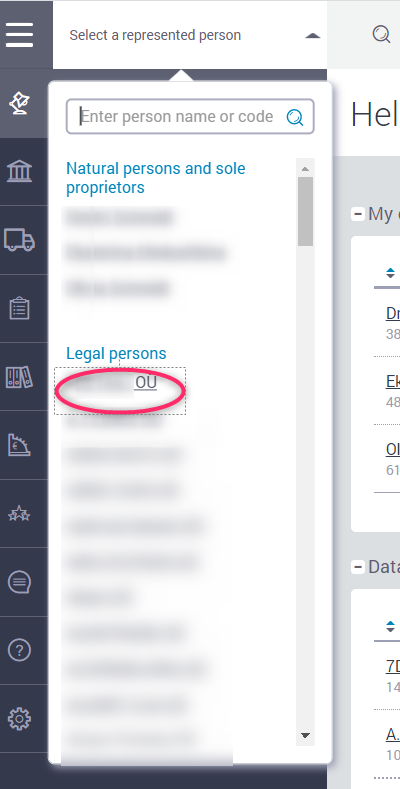Select the circled OU legal person
This screenshot has width=400, height=789.
click(x=120, y=391)
